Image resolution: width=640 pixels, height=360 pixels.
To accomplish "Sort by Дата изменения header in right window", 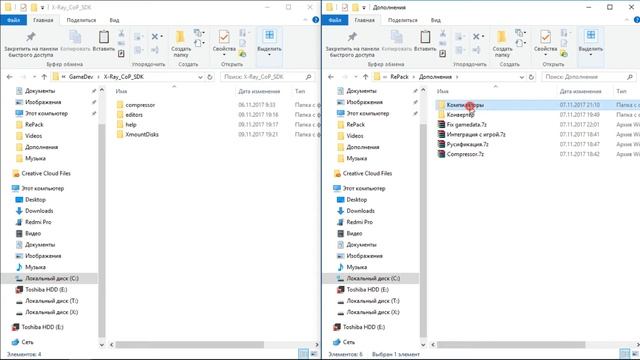I will pos(580,91).
